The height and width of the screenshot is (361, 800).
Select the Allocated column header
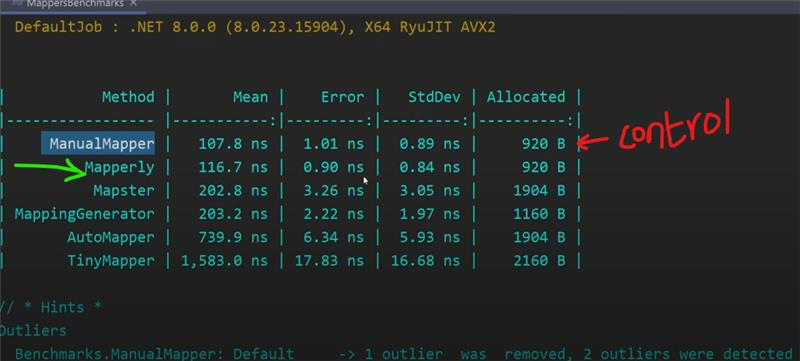click(526, 97)
